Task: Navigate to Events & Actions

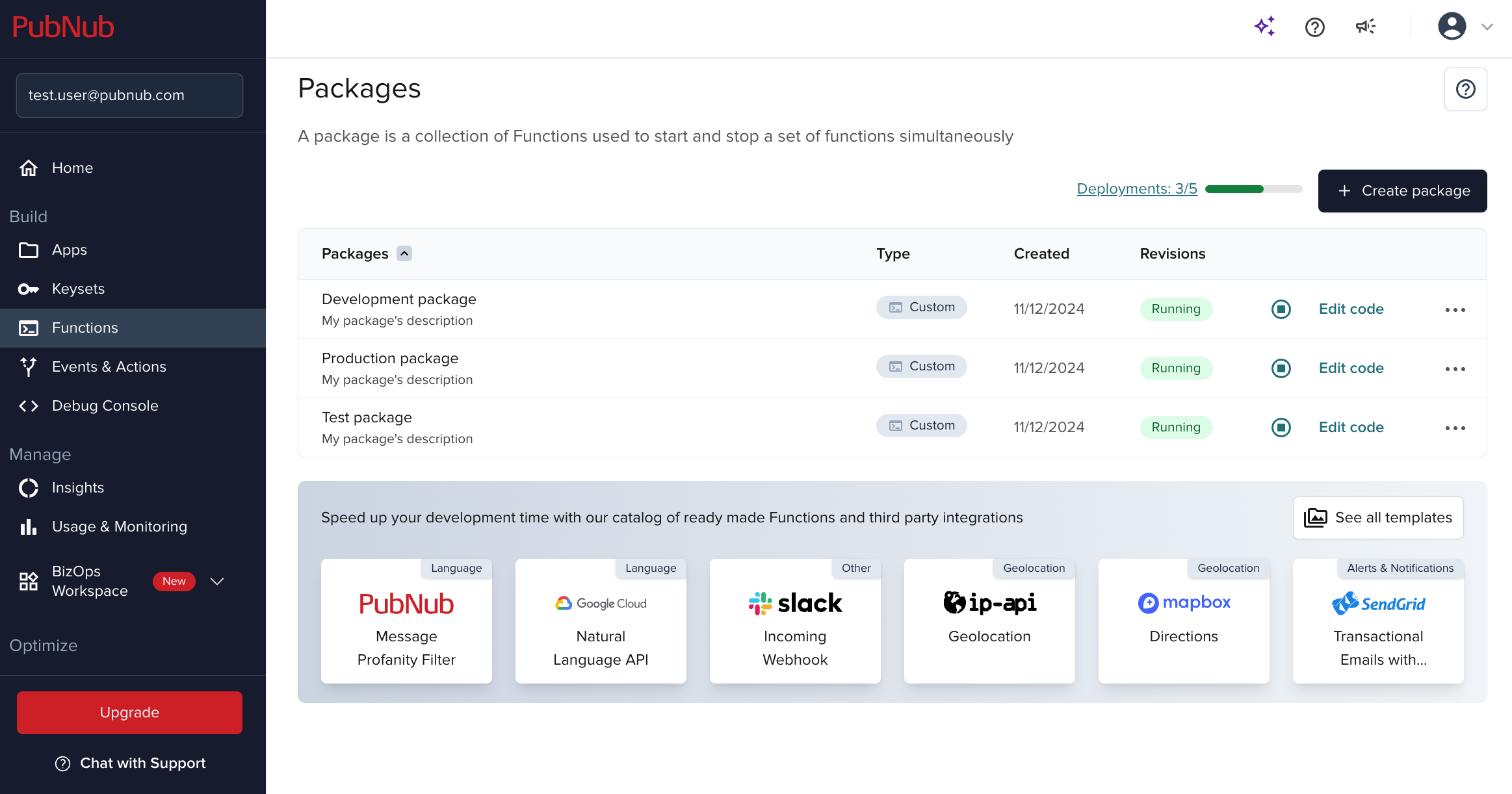Action: [109, 367]
